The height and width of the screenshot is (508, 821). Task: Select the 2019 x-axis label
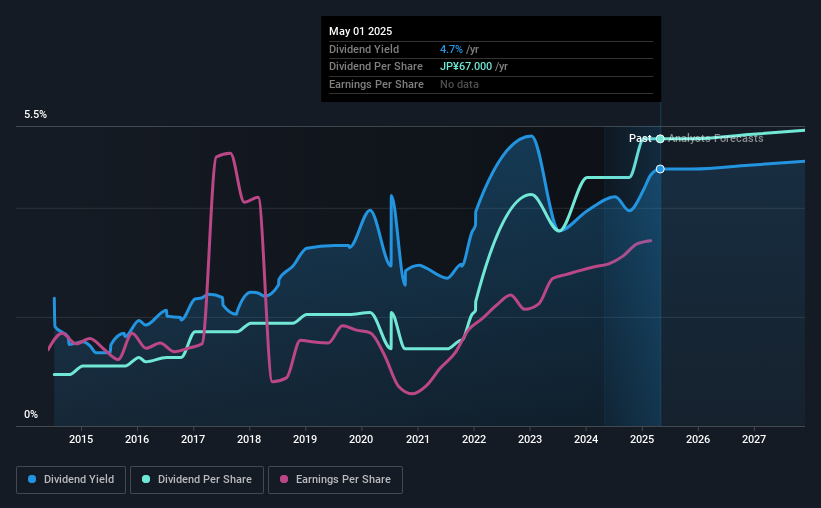[x=305, y=439]
